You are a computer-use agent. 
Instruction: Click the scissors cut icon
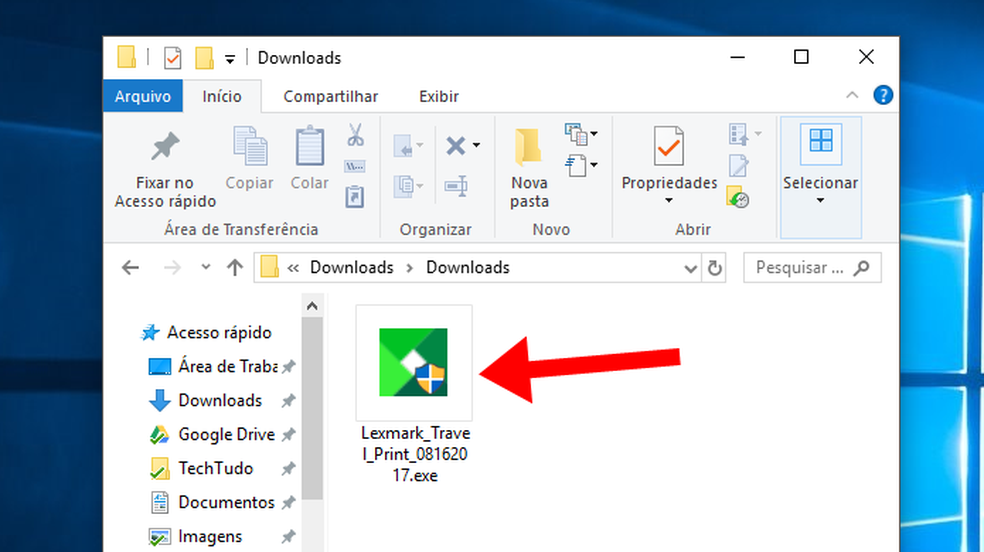click(x=355, y=134)
